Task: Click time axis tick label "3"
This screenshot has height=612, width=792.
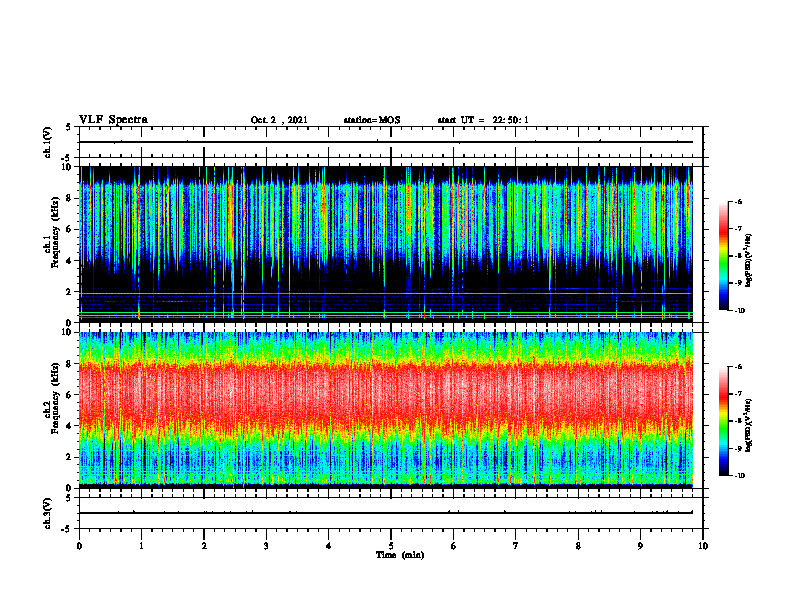Action: click(x=266, y=546)
